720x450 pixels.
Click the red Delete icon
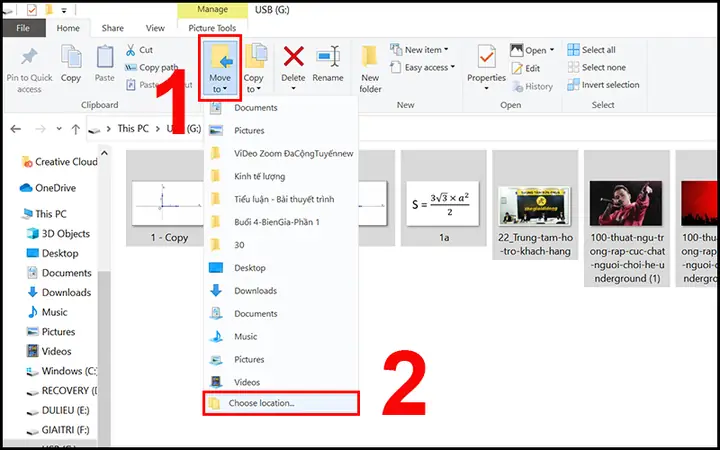pyautogui.click(x=293, y=57)
